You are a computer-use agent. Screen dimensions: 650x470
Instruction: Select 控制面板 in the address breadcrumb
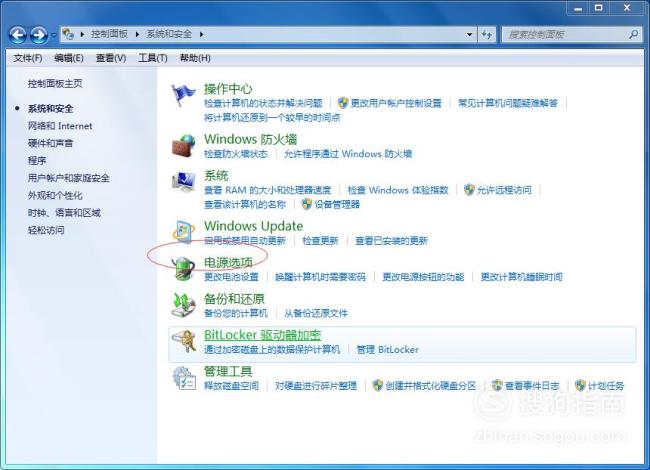[109, 34]
